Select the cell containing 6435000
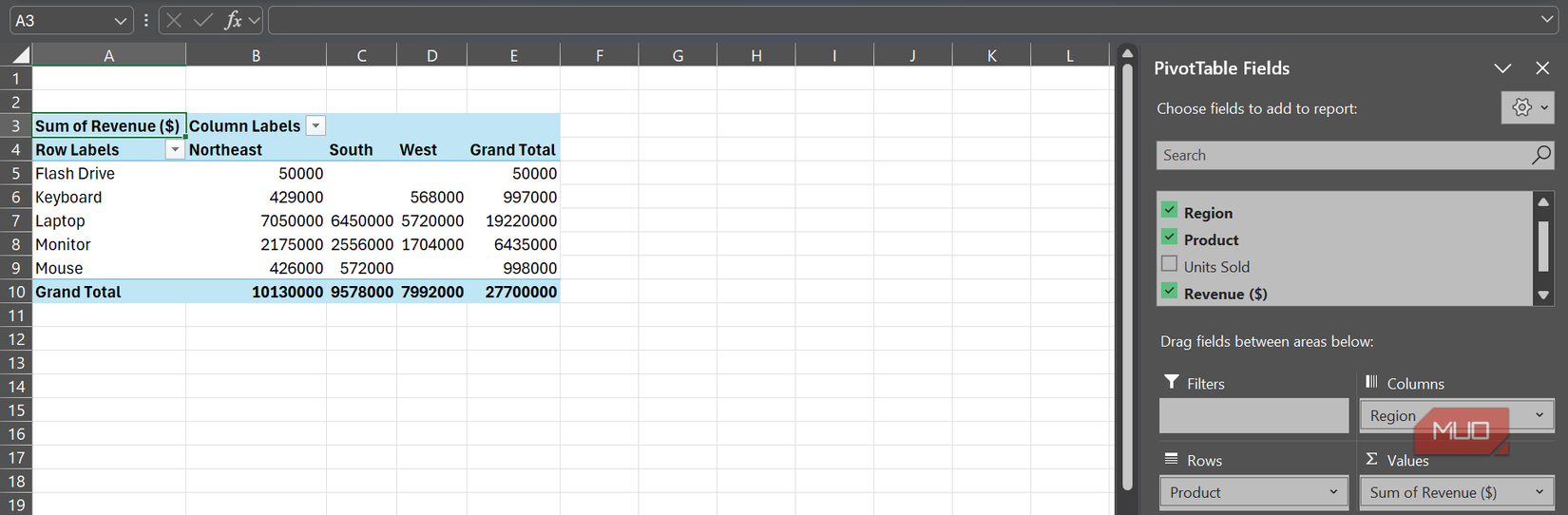Screen dimensions: 1568x515 [x=513, y=244]
